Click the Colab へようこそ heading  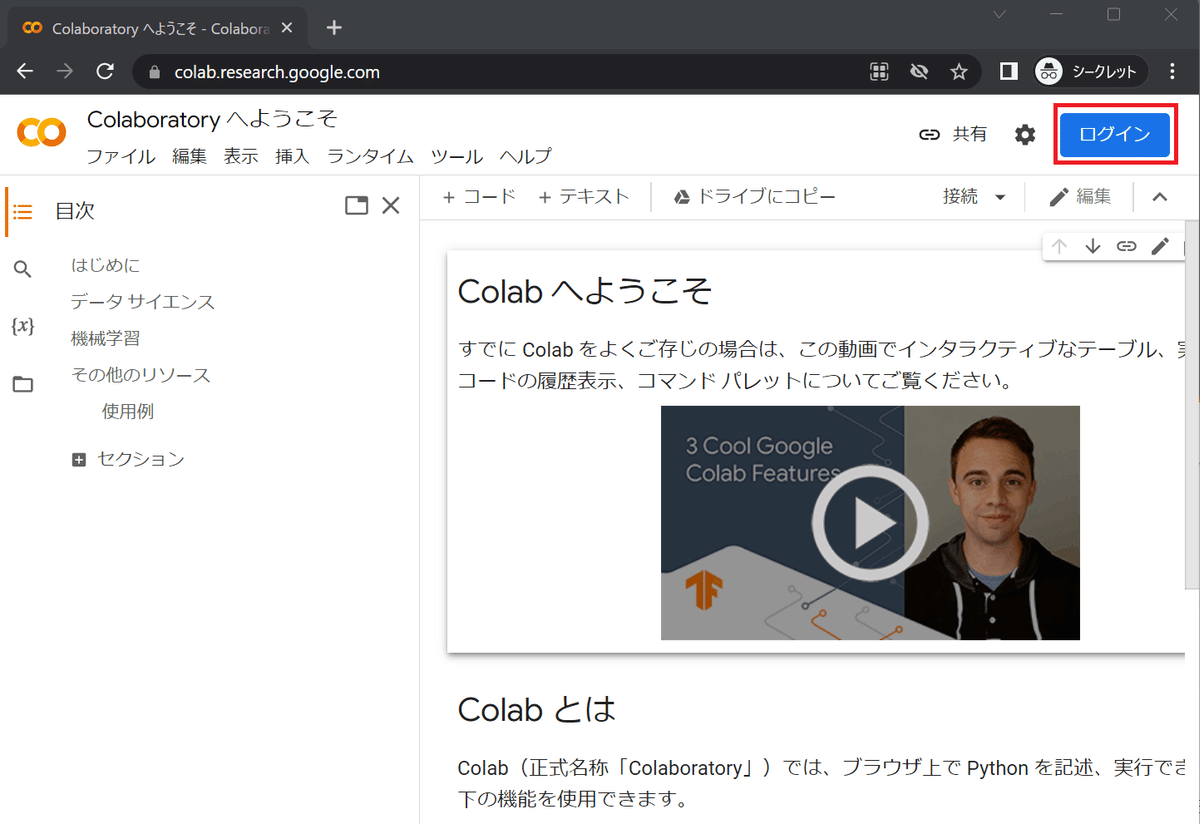point(585,291)
